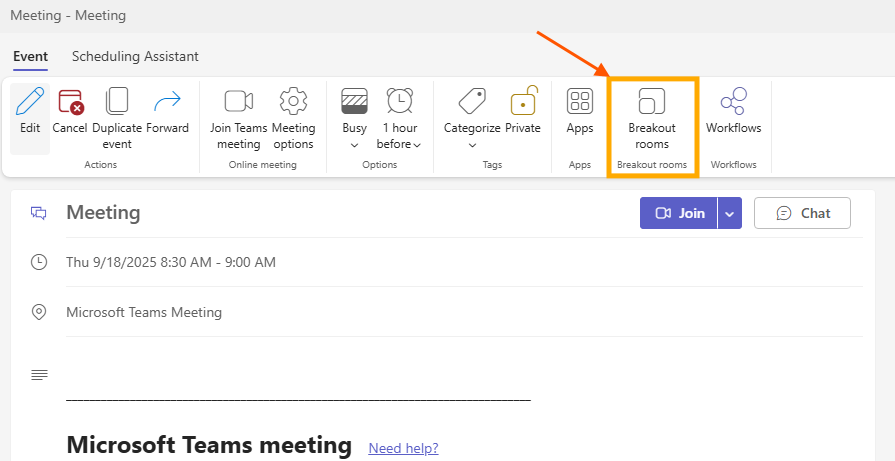Click the purple Join button
Screen dimensions: 895x461
679,213
